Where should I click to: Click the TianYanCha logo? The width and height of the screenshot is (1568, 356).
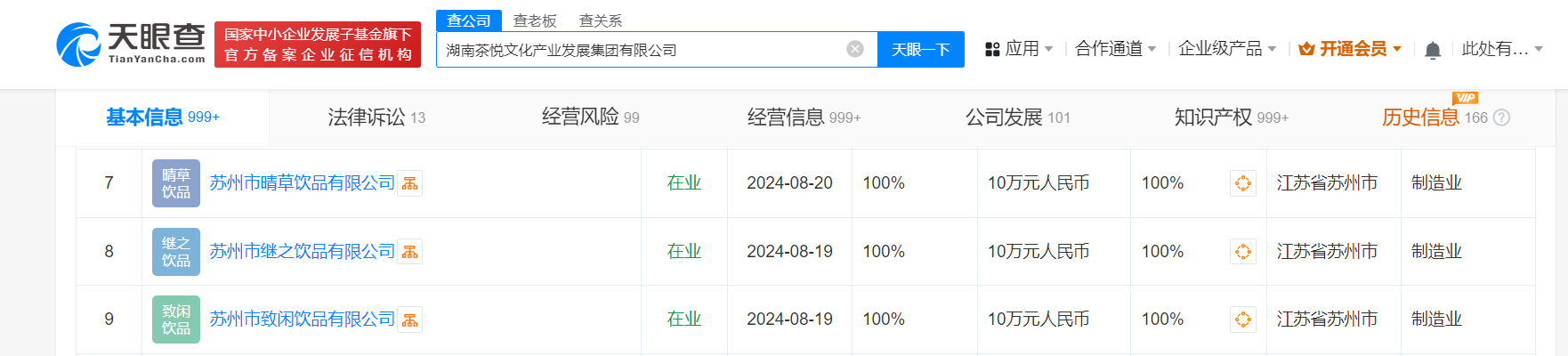(x=131, y=44)
